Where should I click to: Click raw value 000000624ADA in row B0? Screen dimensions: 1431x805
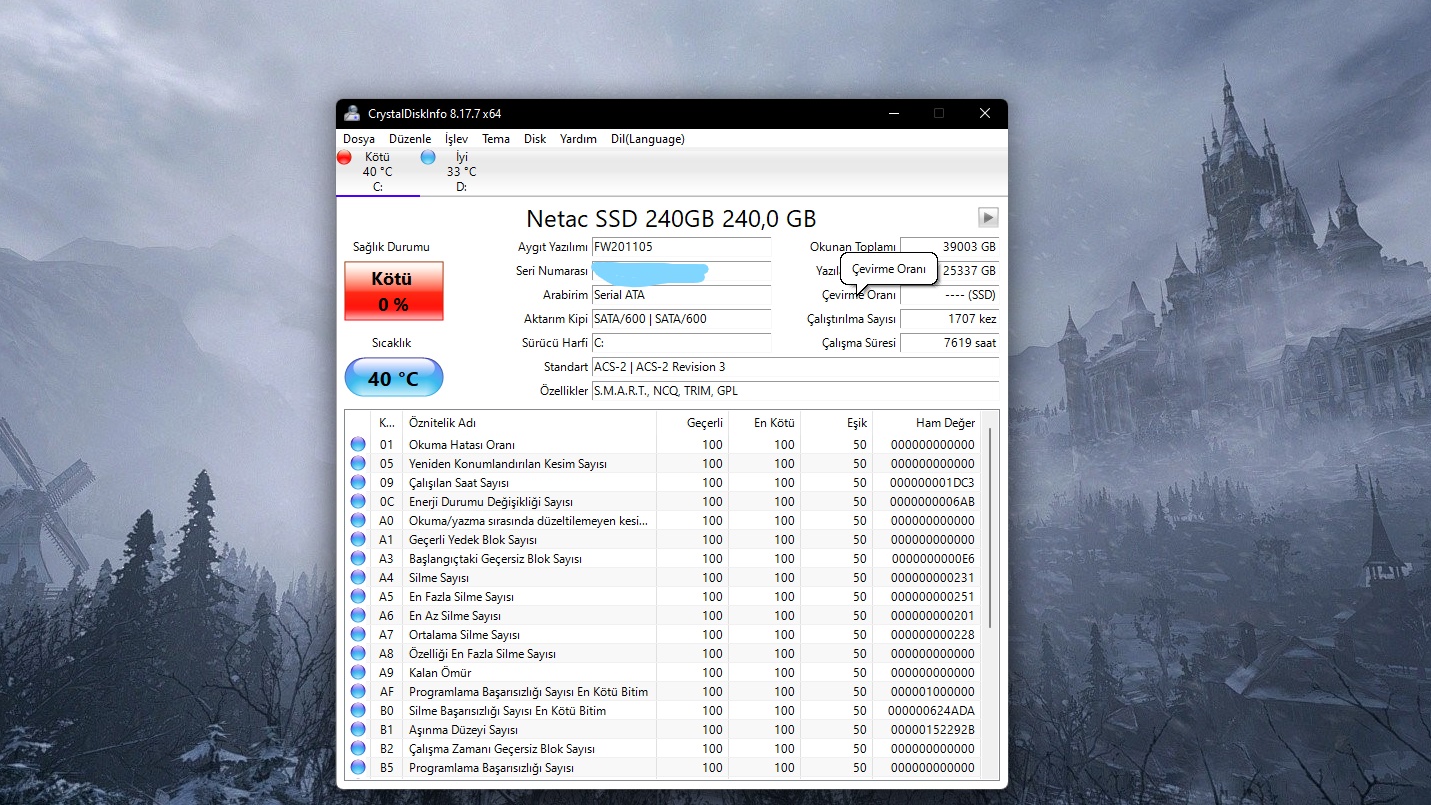pyautogui.click(x=932, y=711)
